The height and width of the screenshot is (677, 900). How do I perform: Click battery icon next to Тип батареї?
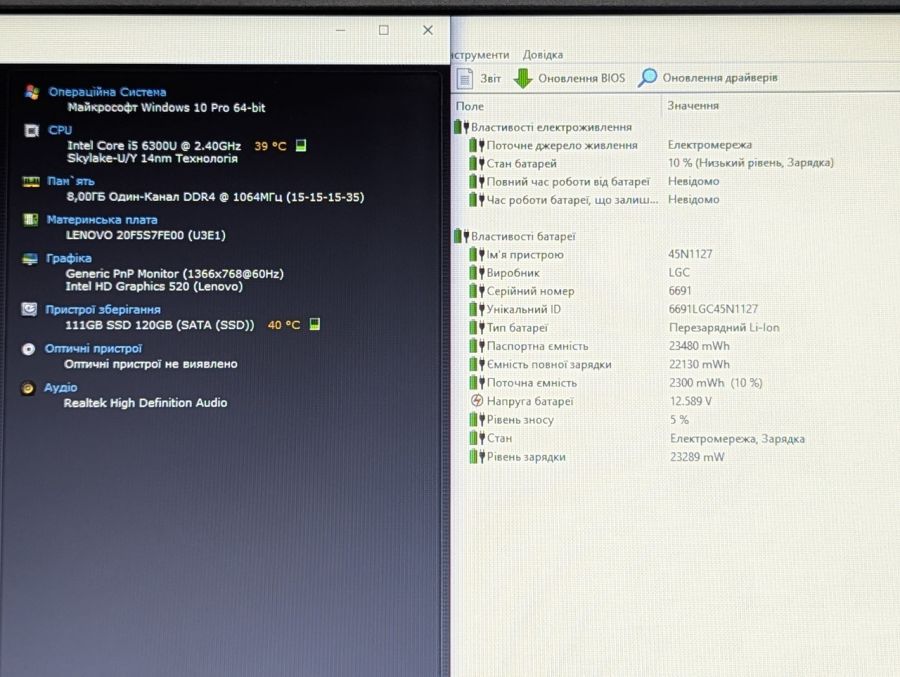[x=477, y=328]
